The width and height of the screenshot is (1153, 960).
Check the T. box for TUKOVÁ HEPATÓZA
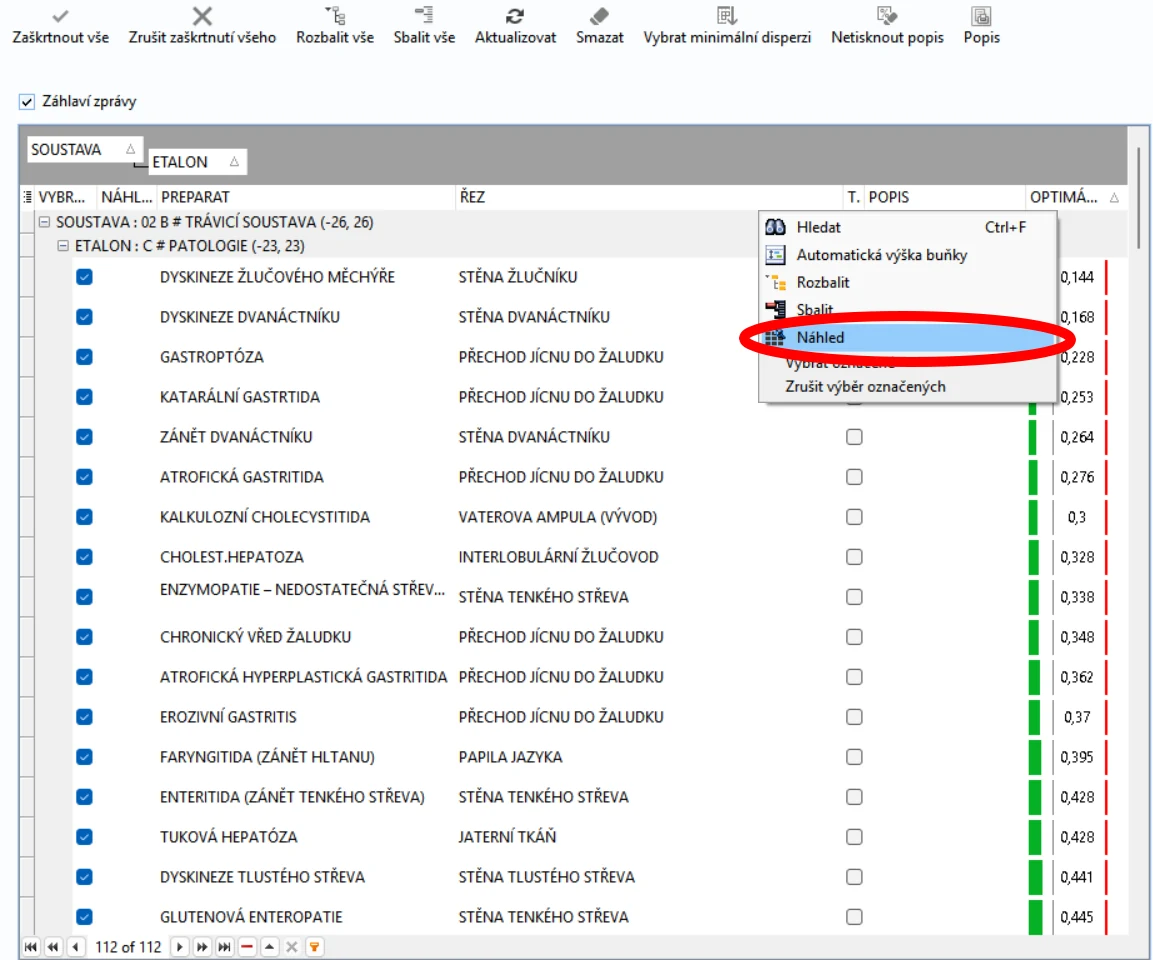point(854,837)
